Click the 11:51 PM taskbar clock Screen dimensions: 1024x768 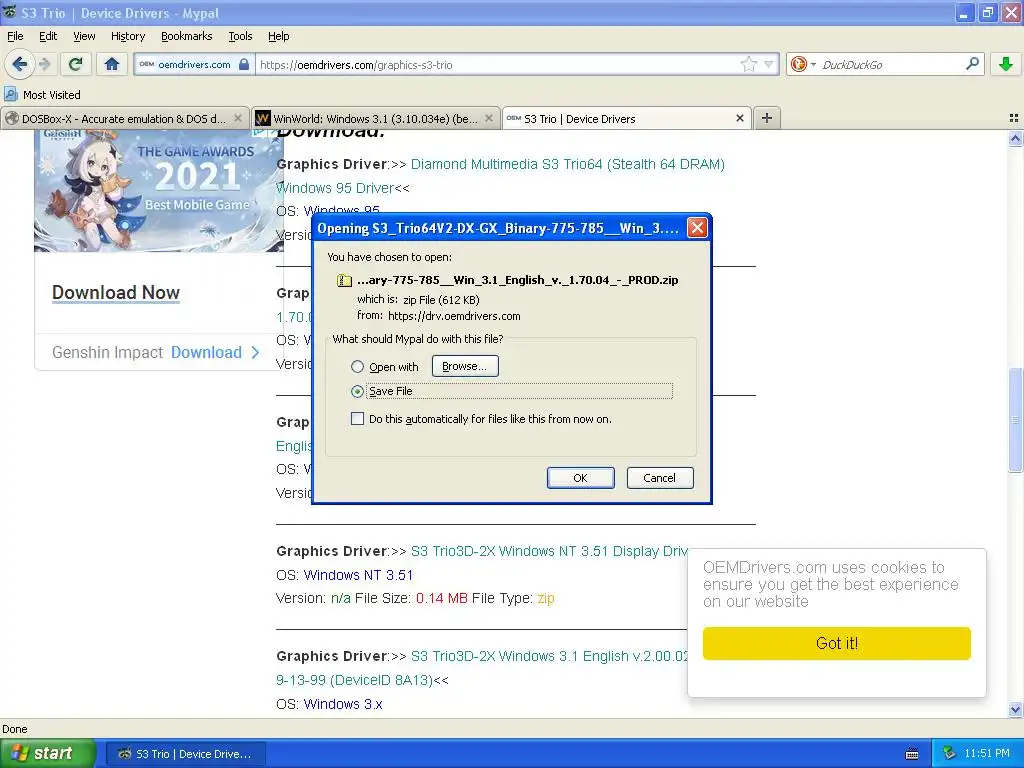tap(987, 753)
